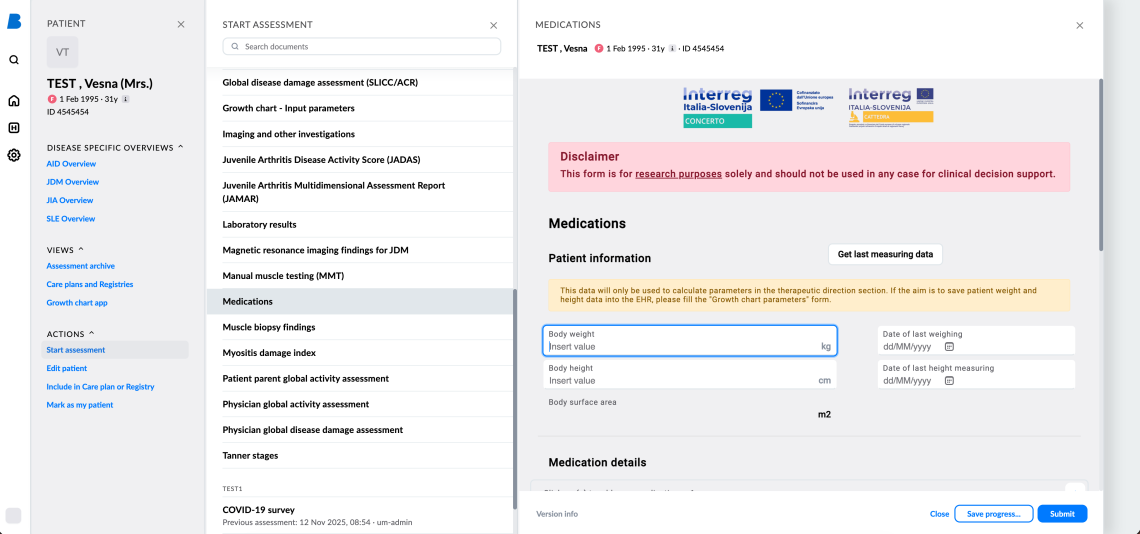Select Start assessment action
1140x534 pixels.
(x=115, y=350)
